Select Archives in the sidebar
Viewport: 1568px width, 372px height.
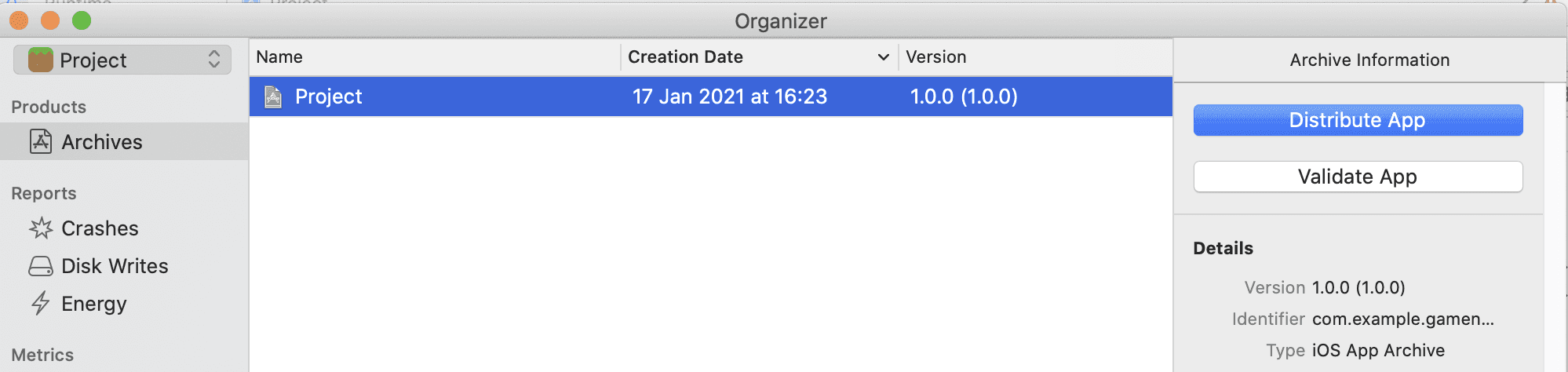tap(102, 142)
